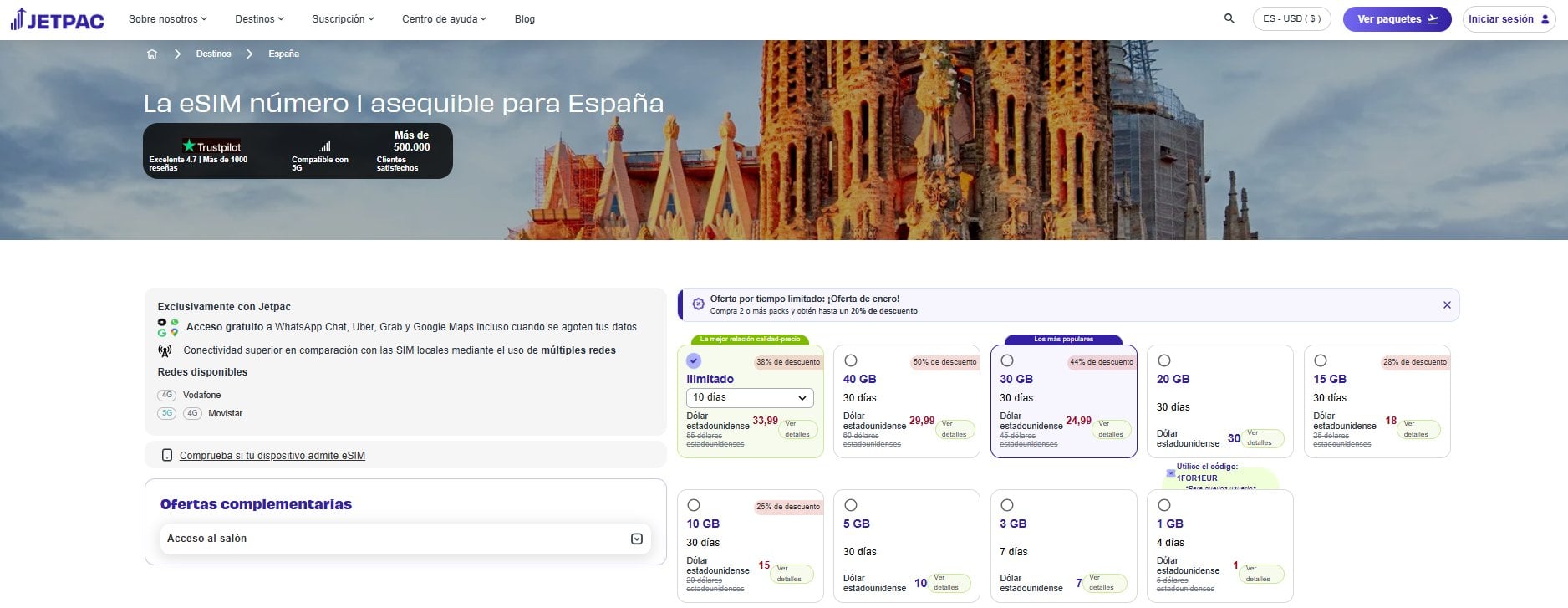Click the multiple networks antenna icon
Viewport: 1568px width, 608px height.
pos(165,350)
